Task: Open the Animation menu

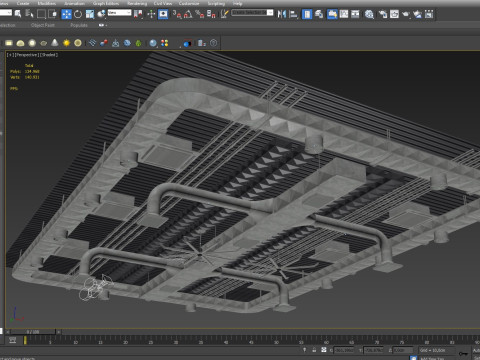Action: click(74, 3)
